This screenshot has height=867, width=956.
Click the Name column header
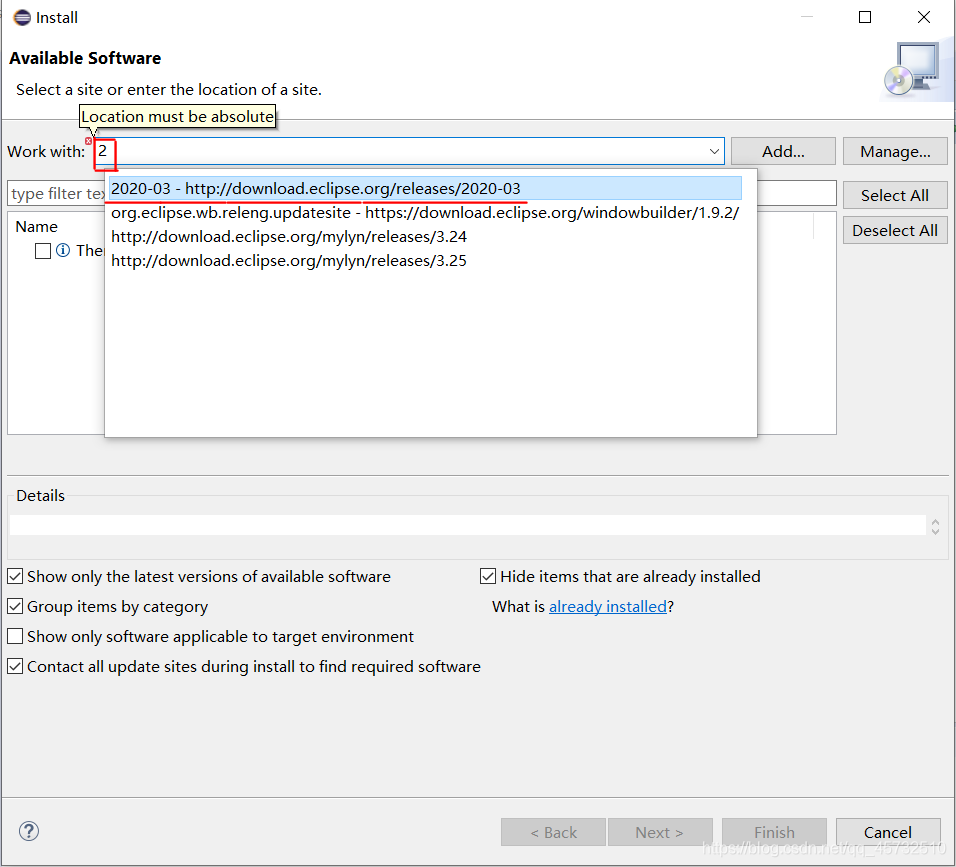pyautogui.click(x=37, y=227)
